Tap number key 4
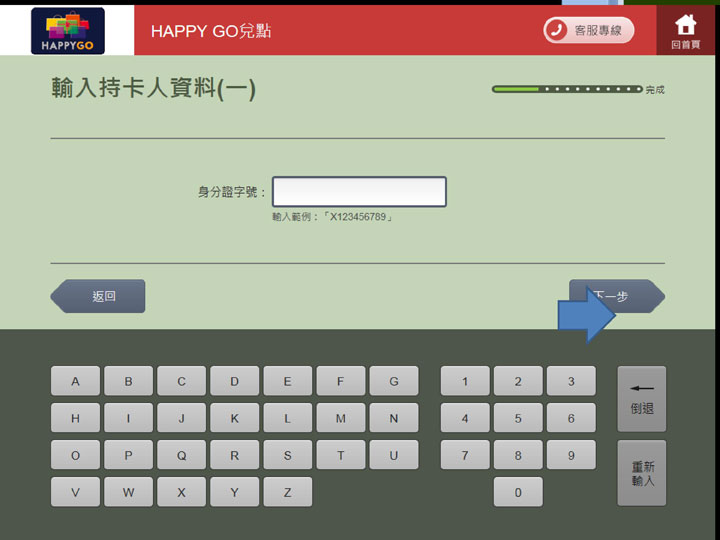The width and height of the screenshot is (720, 540). coord(465,418)
